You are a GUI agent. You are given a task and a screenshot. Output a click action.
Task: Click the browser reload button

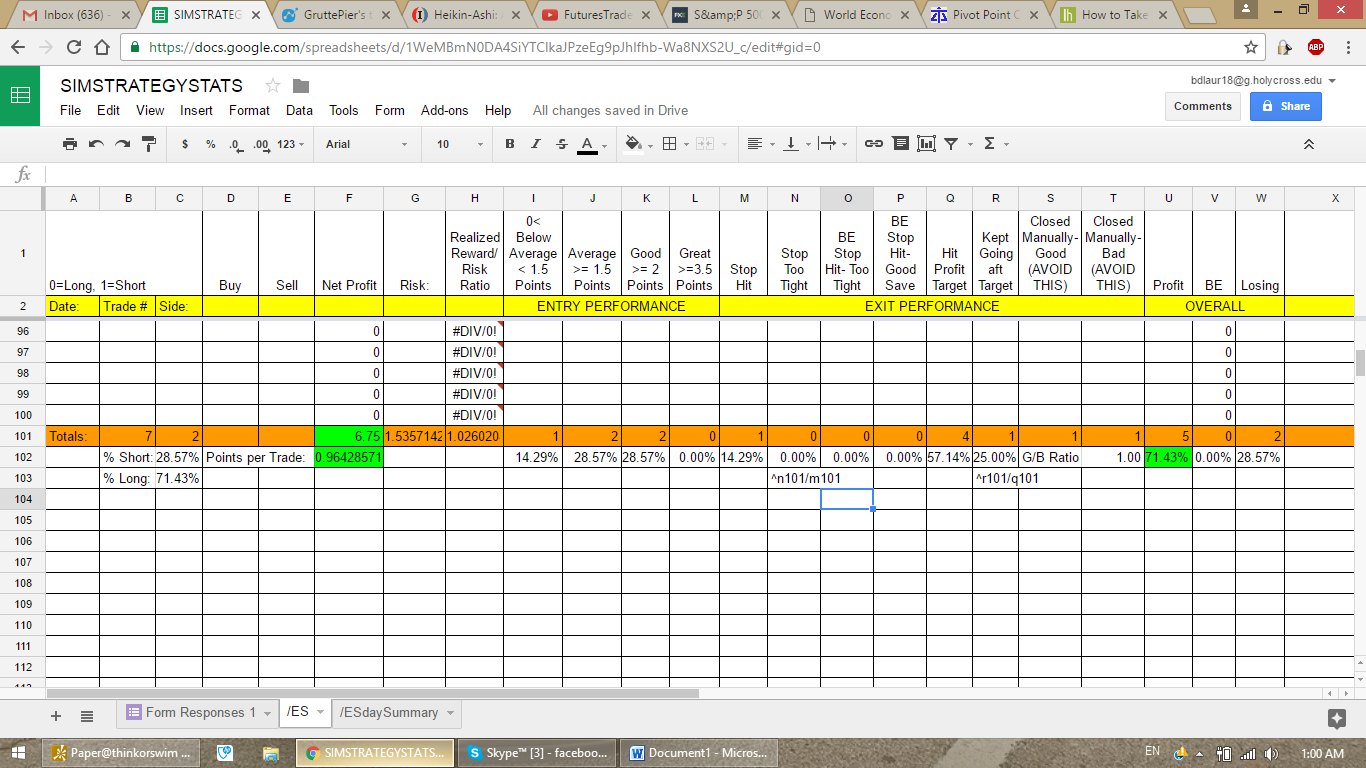point(74,47)
